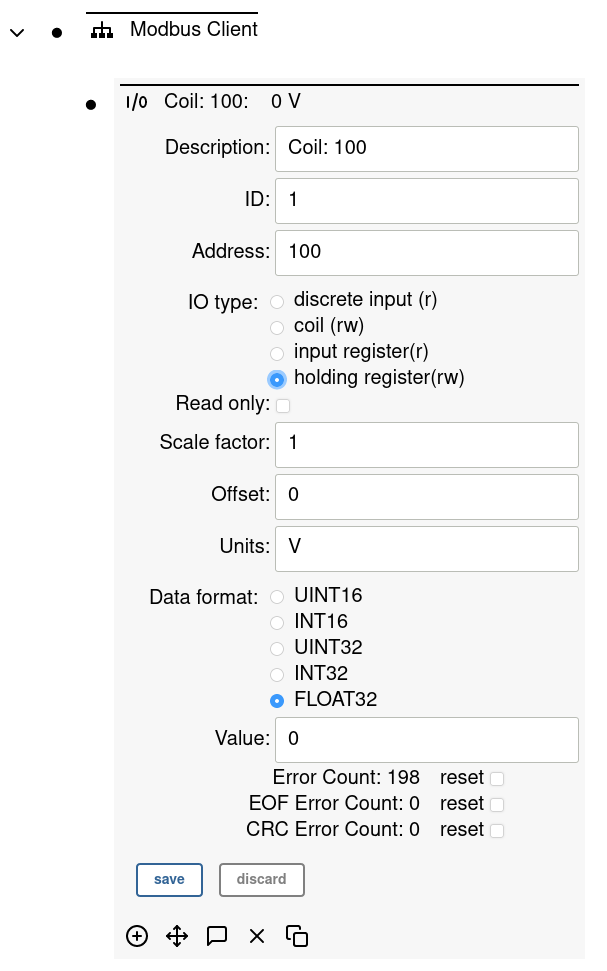607x971 pixels.
Task: Select the coil (rw) IO type
Action: 277,327
